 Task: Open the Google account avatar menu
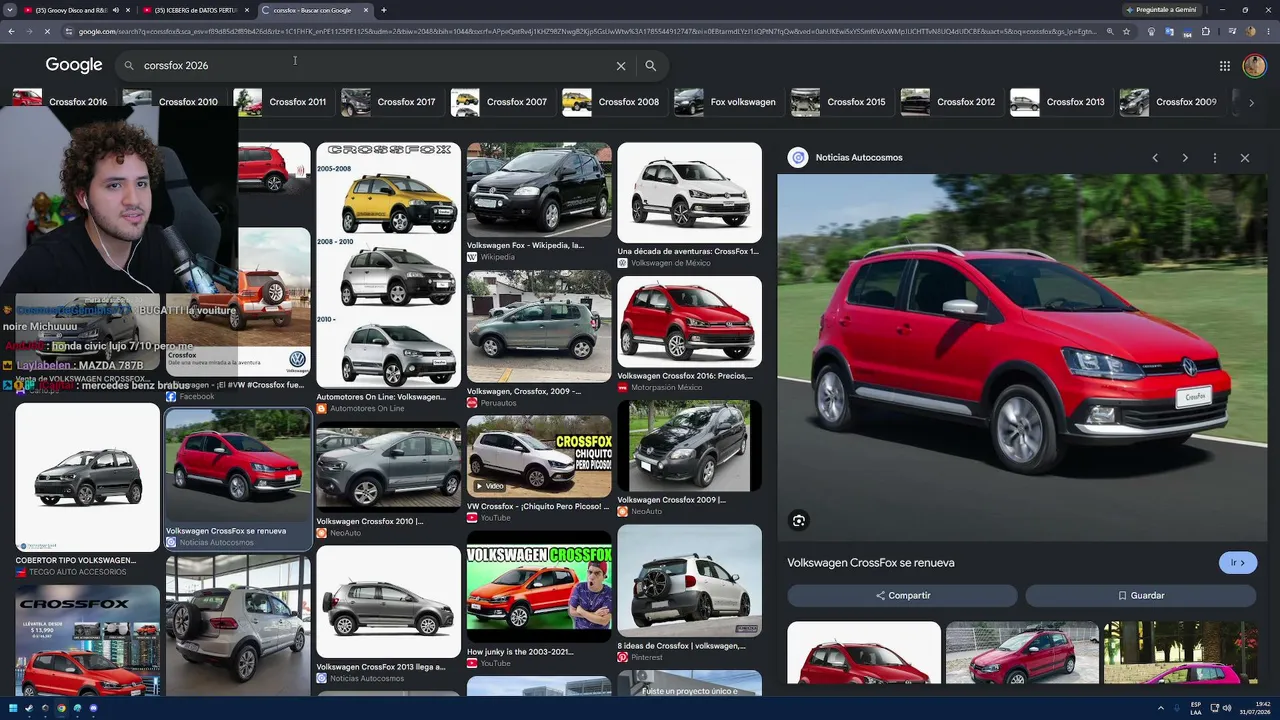(x=1254, y=66)
